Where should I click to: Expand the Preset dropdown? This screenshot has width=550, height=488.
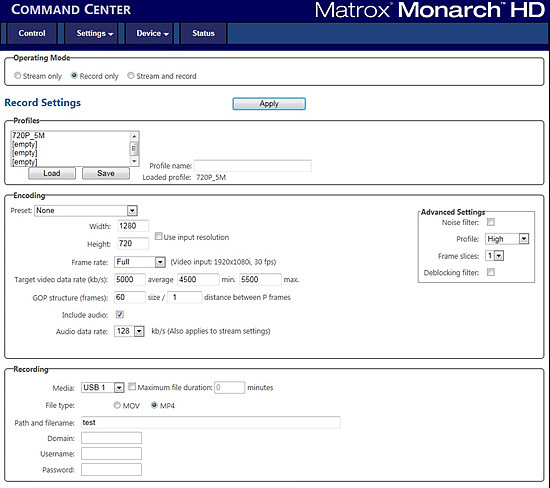tap(132, 210)
